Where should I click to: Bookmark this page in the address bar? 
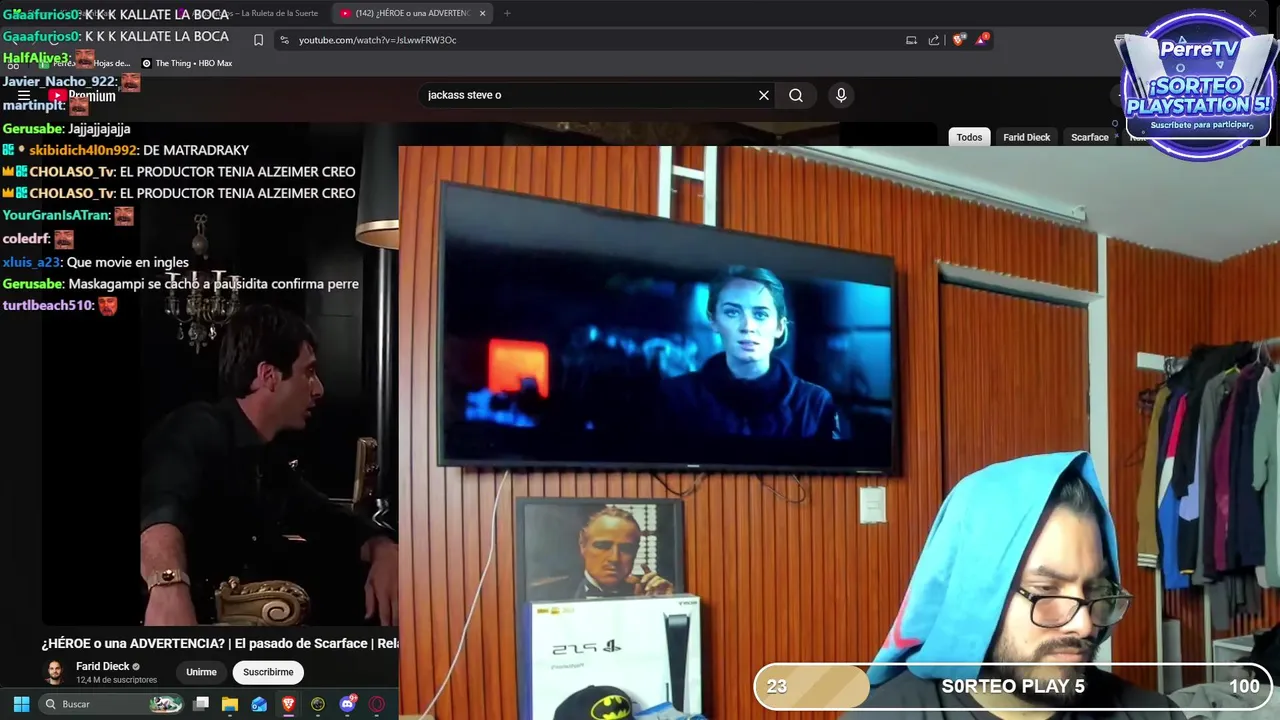(x=258, y=40)
